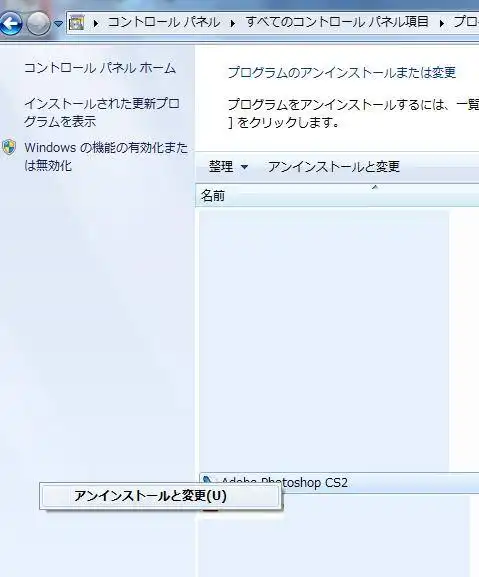This screenshot has height=577, width=479.
Task: Open Windows の機能の有効化または無効化 link
Action: [106, 156]
